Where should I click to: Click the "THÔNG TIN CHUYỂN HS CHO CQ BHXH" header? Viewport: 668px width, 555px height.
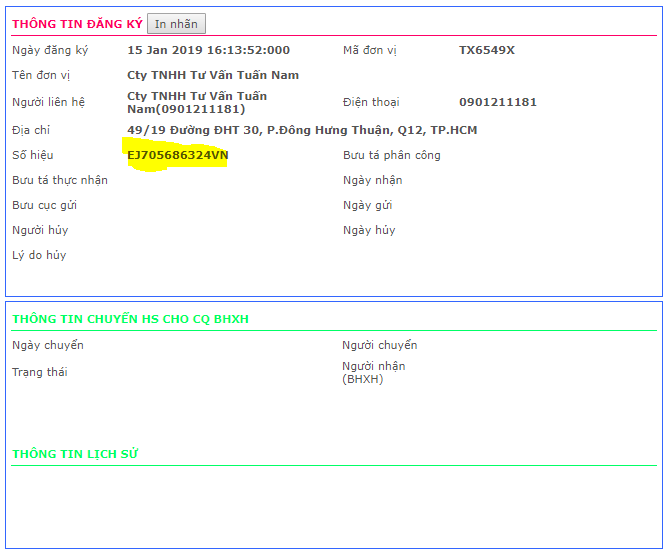pyautogui.click(x=130, y=319)
